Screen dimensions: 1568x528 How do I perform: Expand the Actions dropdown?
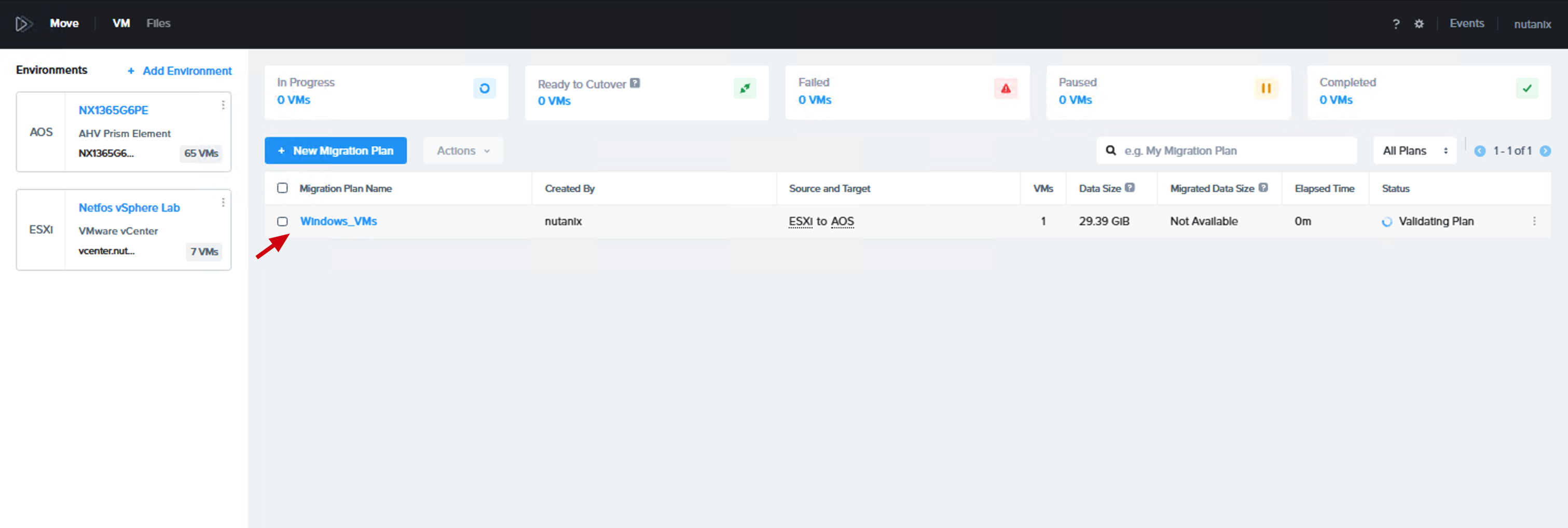pyautogui.click(x=463, y=151)
